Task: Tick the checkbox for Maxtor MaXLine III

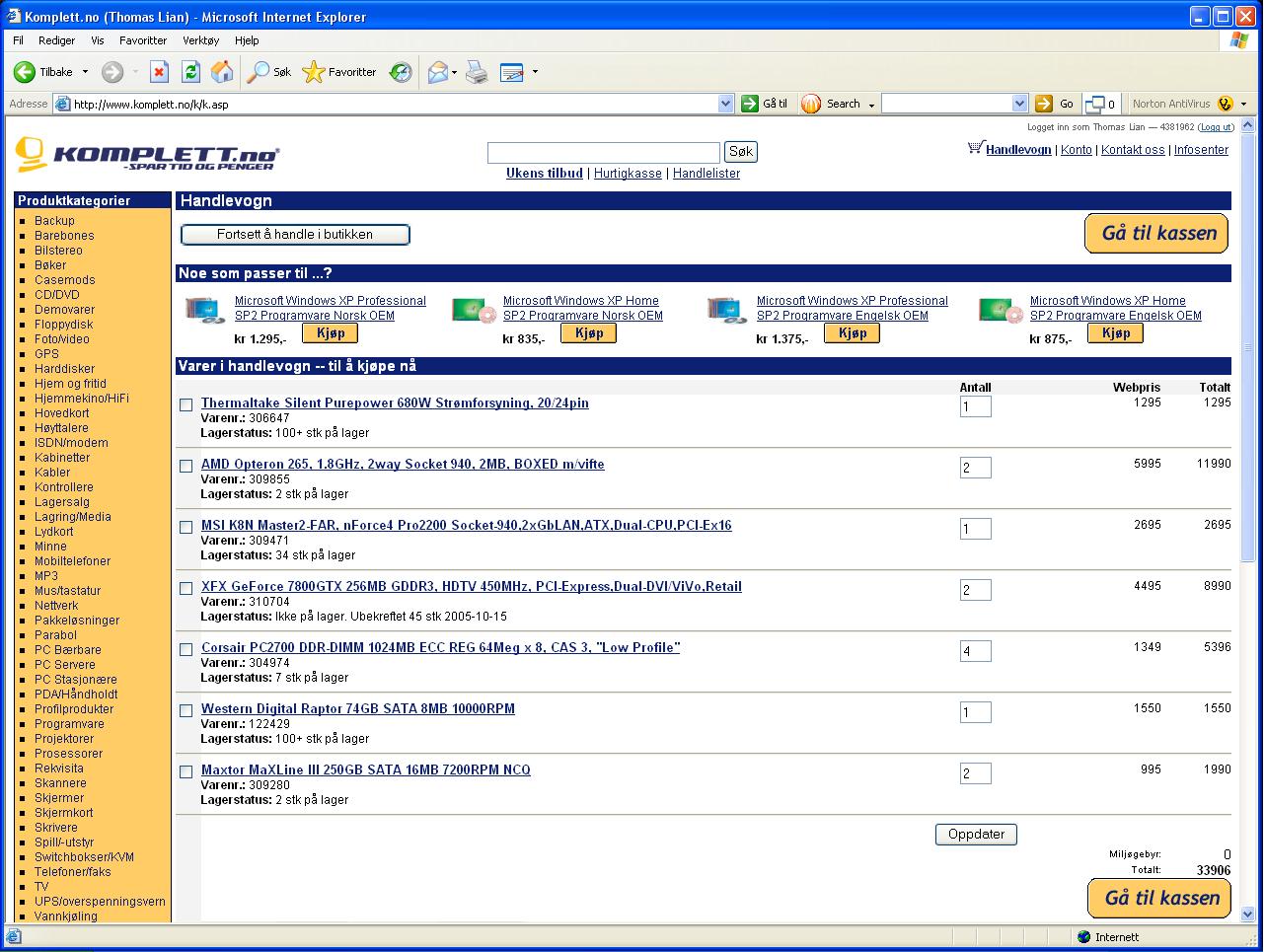Action: (186, 771)
